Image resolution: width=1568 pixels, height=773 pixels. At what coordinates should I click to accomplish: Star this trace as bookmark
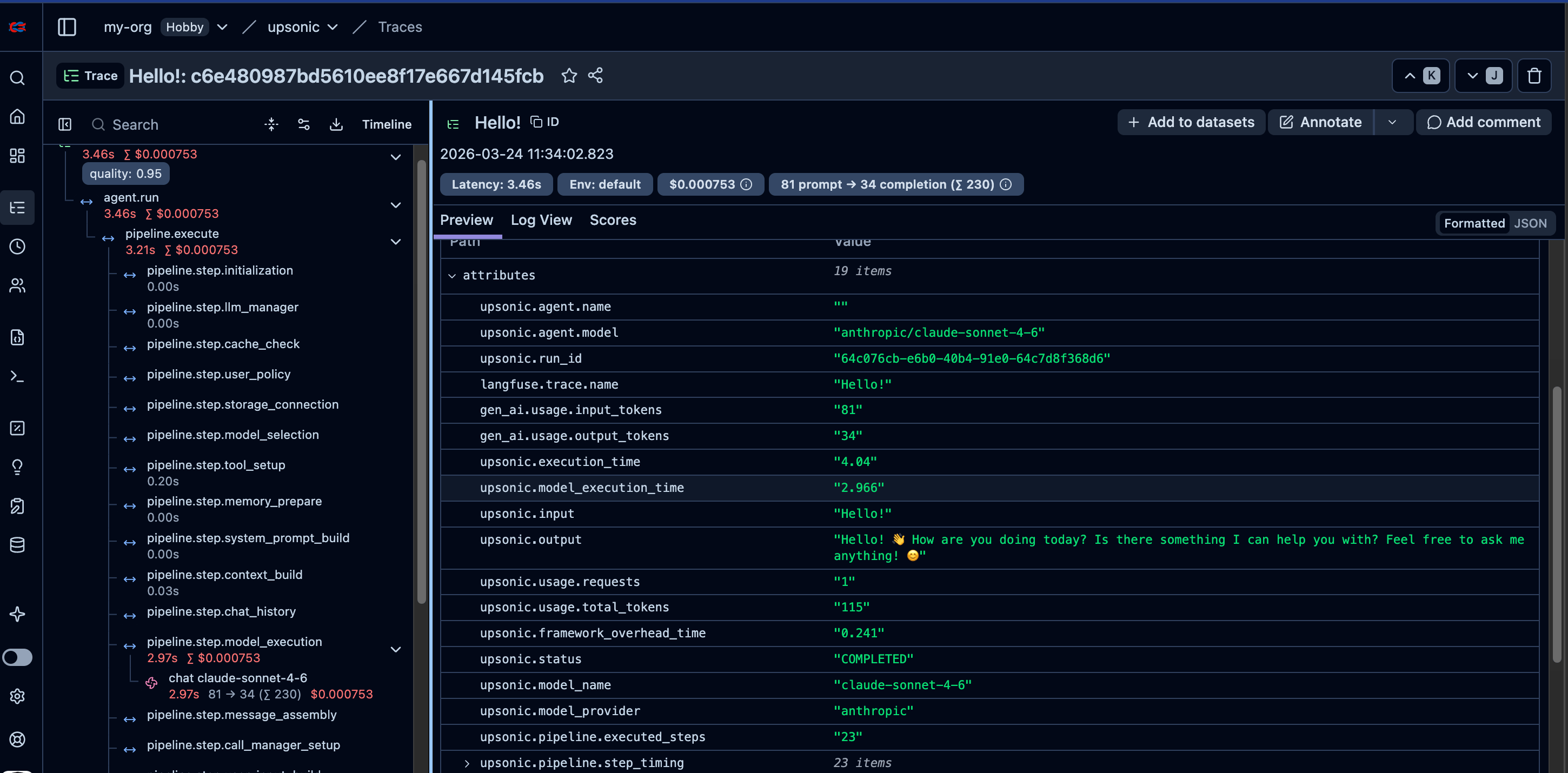[569, 76]
